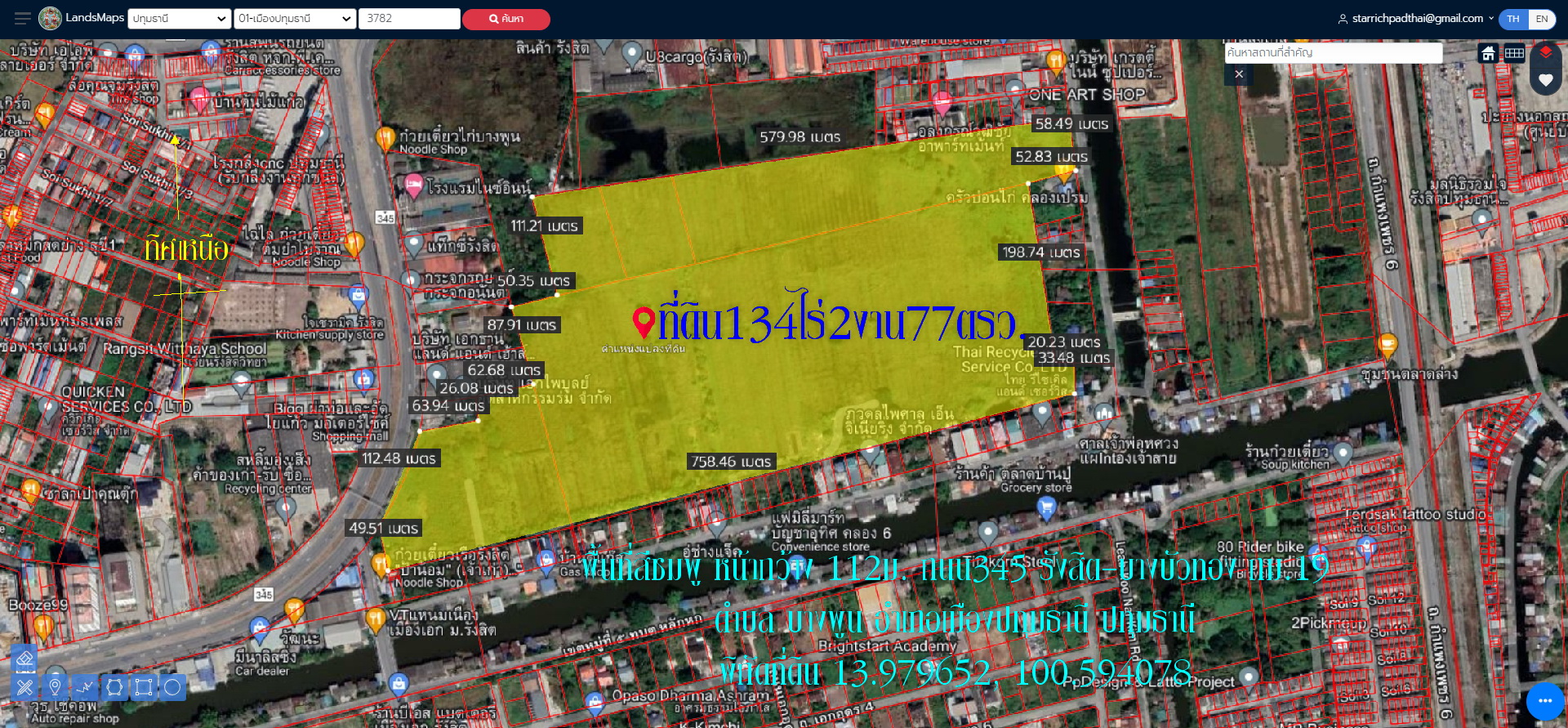Click the parcel number field containing 3782

(x=409, y=19)
